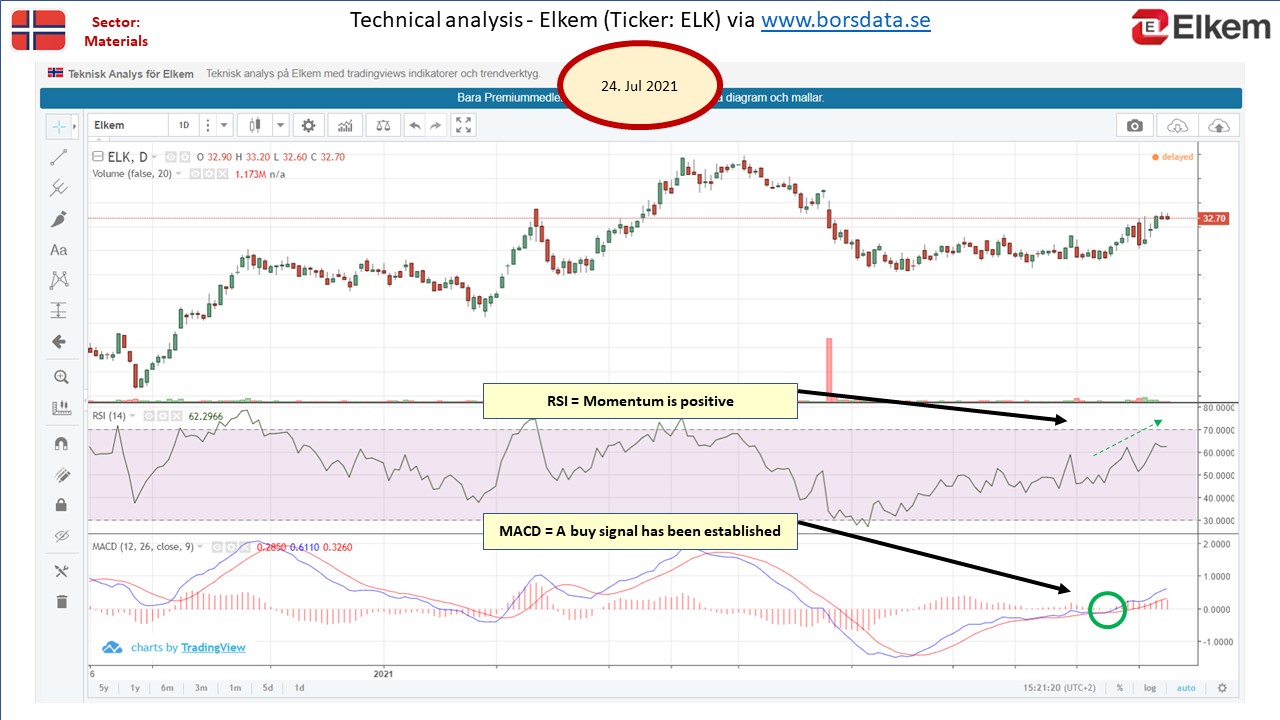The image size is (1280, 720).
Task: Pick the brush drawing tool
Action: (x=59, y=219)
